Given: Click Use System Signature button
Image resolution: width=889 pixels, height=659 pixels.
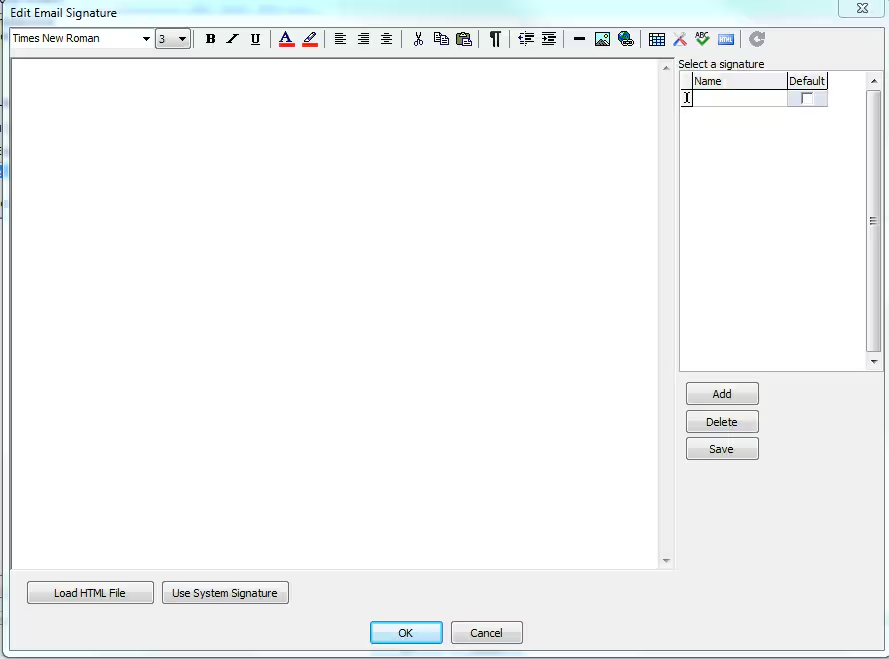Looking at the screenshot, I should tap(225, 593).
